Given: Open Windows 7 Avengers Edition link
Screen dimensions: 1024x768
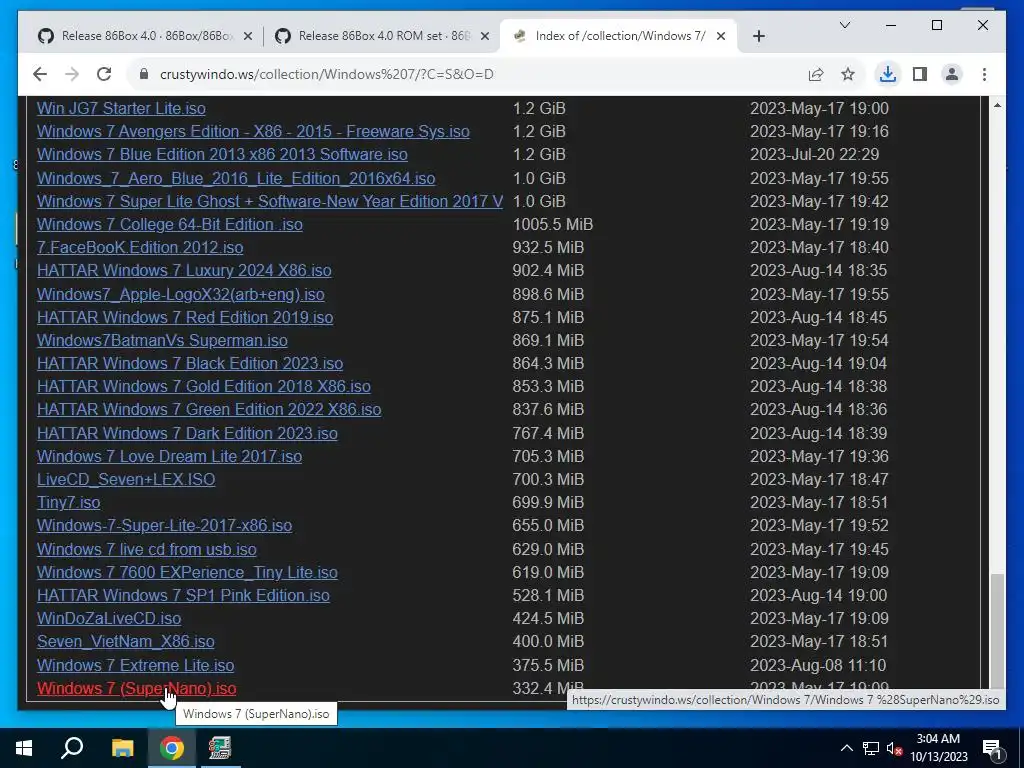Looking at the screenshot, I should coord(253,131).
